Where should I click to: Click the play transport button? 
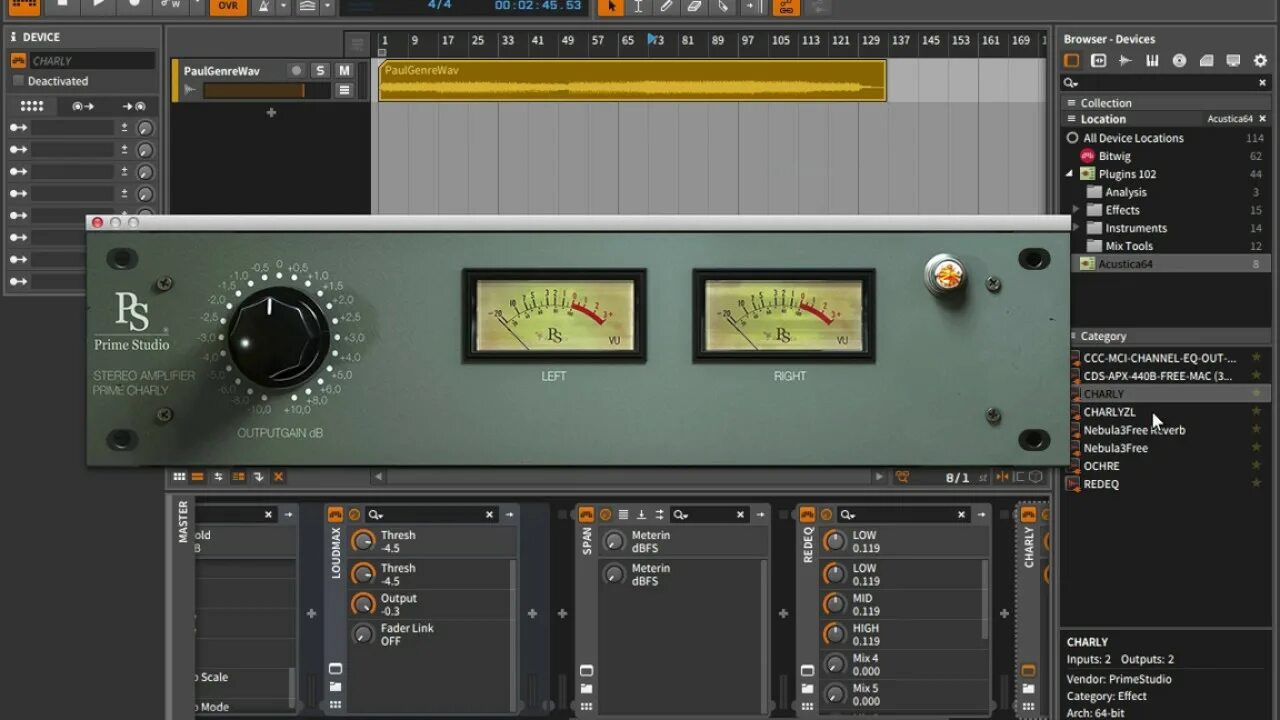pos(98,5)
